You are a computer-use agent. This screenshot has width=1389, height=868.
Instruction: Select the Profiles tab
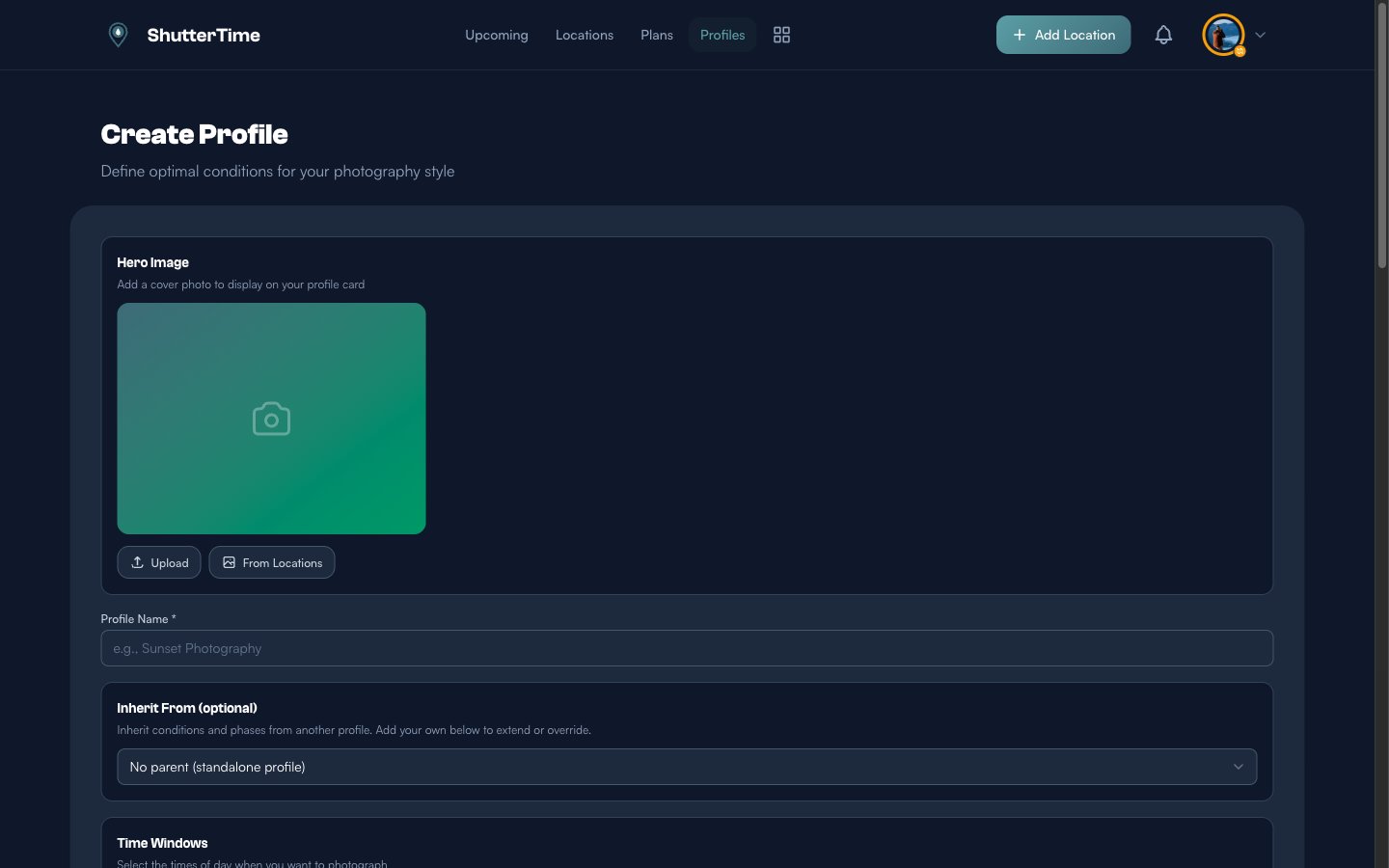click(722, 35)
